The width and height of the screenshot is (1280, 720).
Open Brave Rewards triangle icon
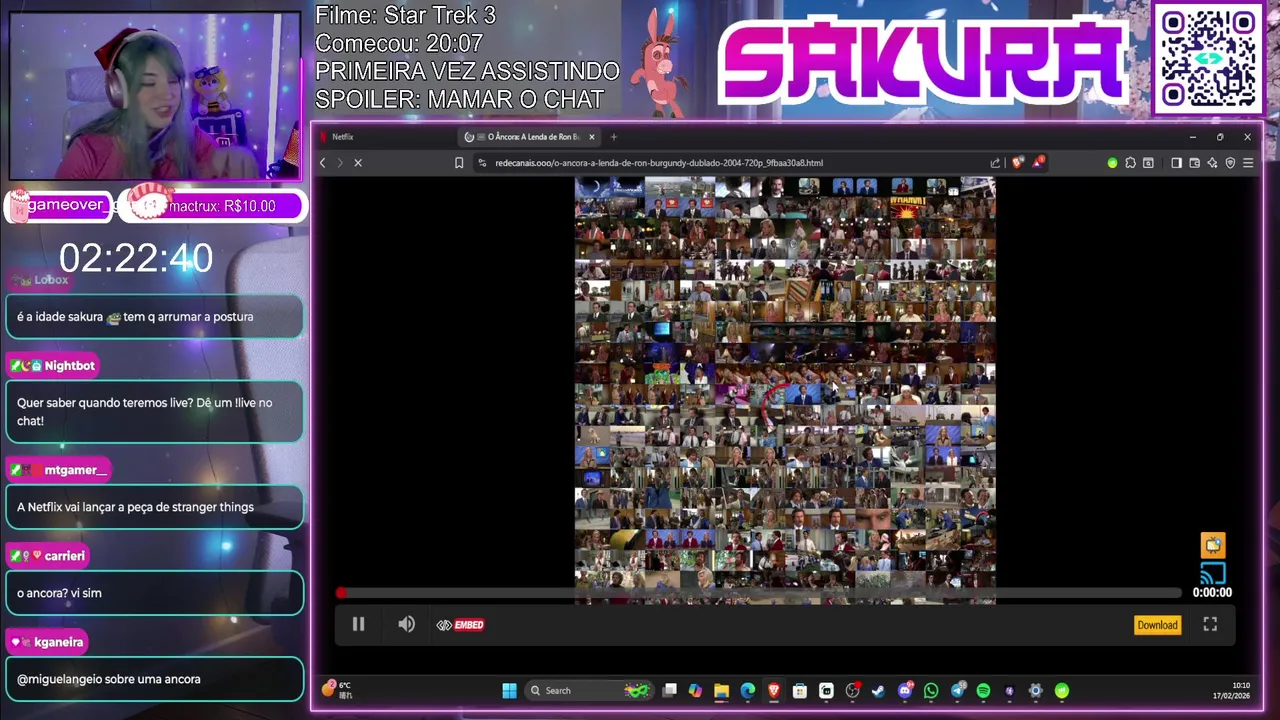[1038, 163]
